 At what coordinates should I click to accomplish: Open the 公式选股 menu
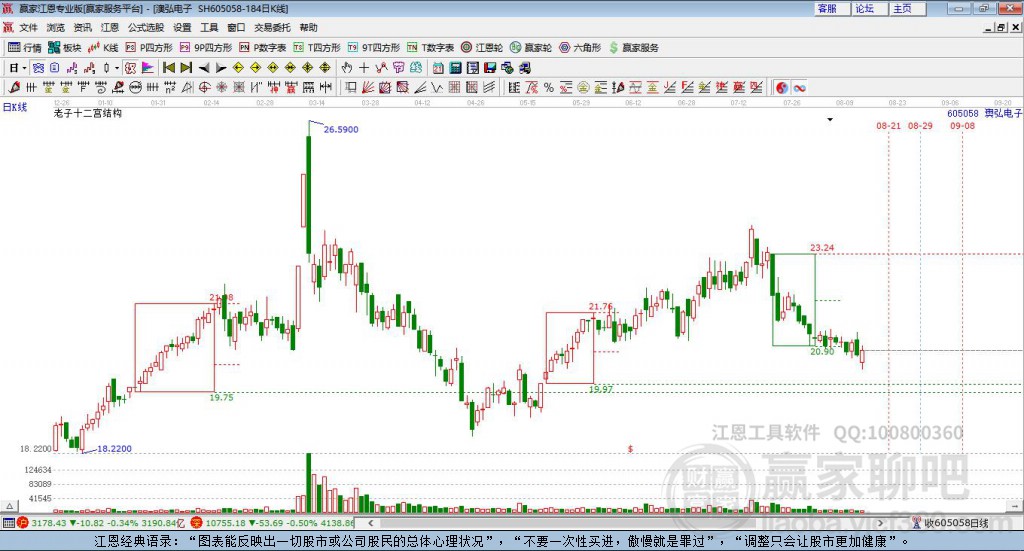pyautogui.click(x=146, y=27)
